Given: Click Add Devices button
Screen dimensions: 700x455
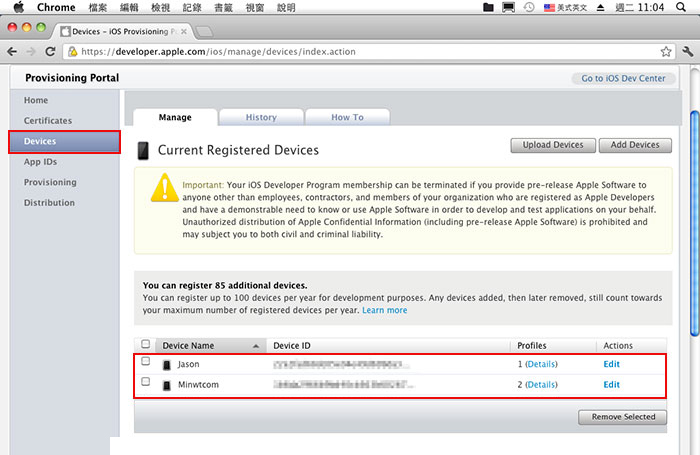Looking at the screenshot, I should (x=635, y=145).
